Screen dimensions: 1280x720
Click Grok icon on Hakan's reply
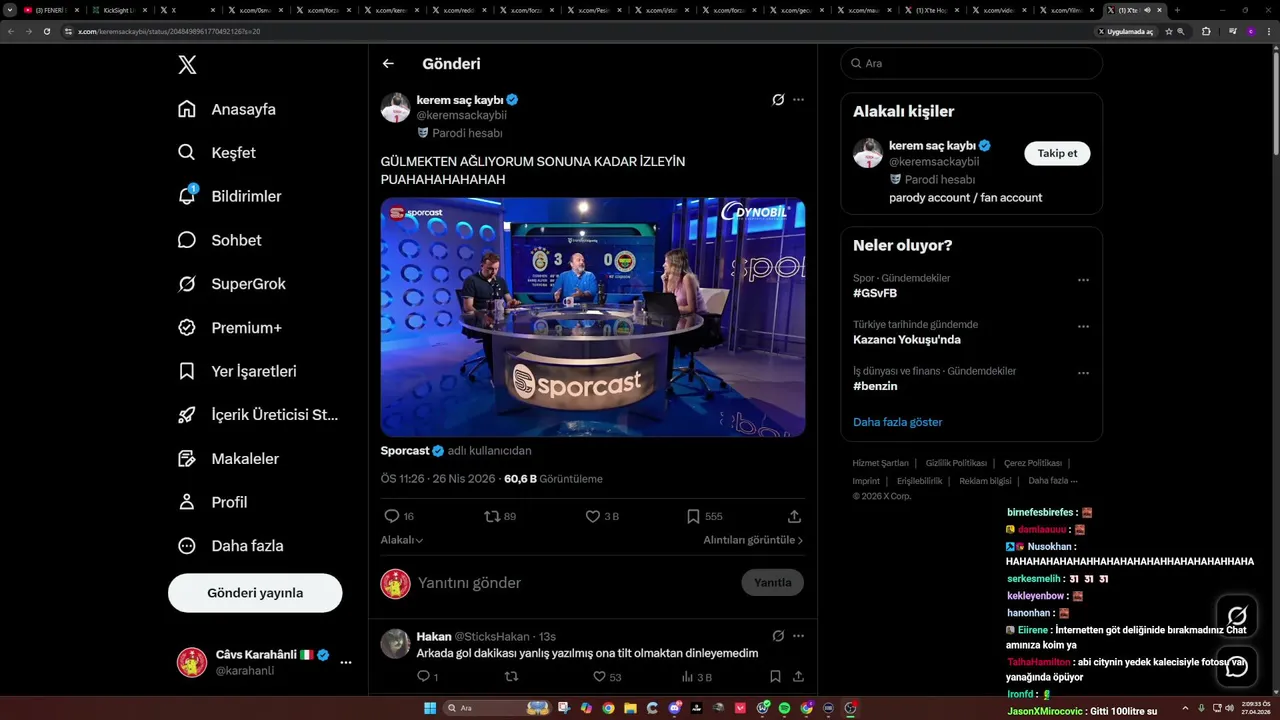(778, 636)
